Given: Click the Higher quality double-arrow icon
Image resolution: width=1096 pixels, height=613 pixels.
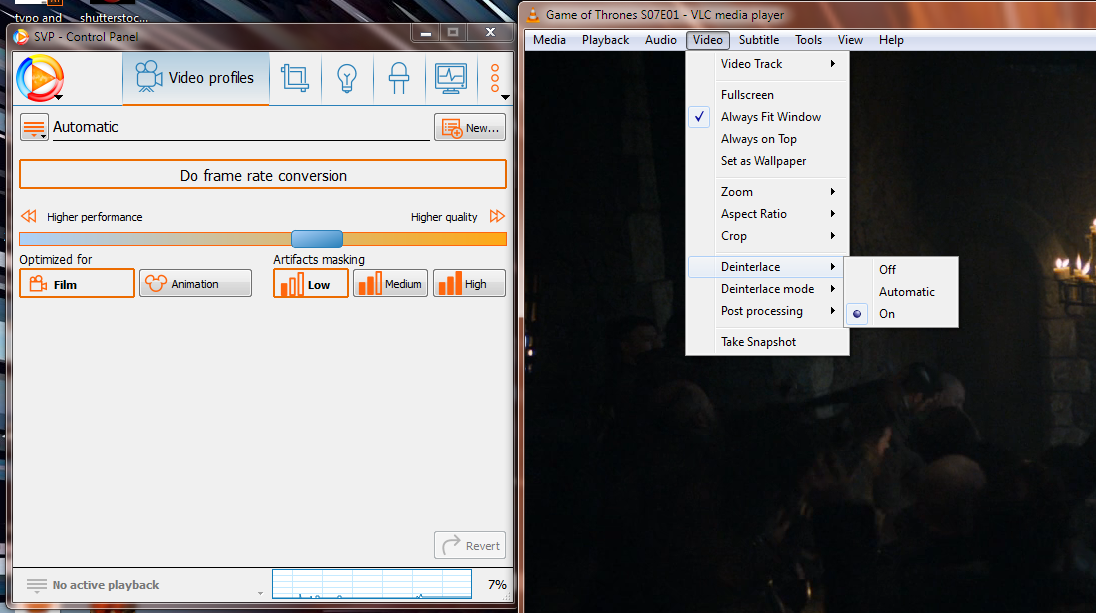Looking at the screenshot, I should click(x=497, y=217).
